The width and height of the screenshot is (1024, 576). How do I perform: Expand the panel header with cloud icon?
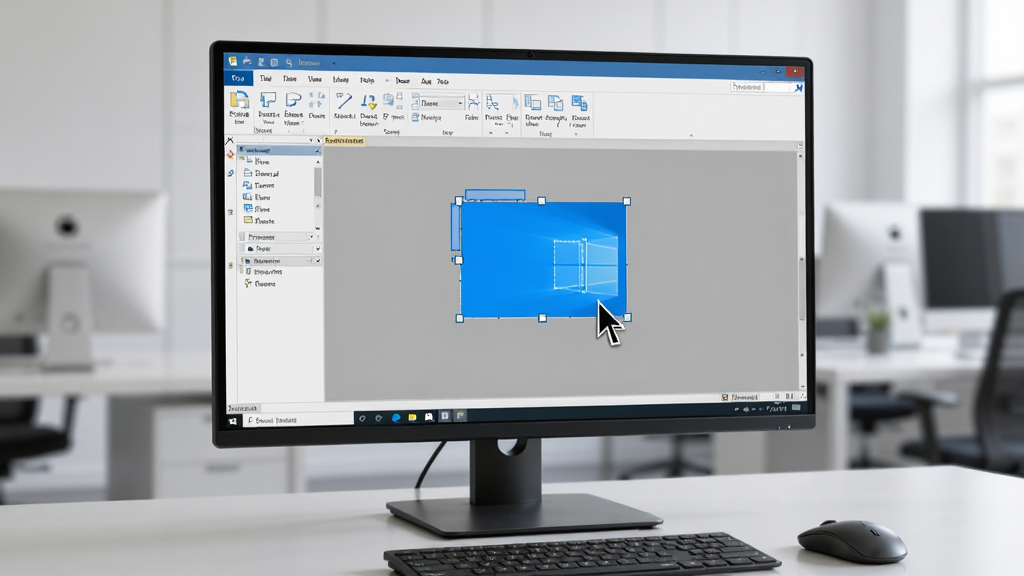coord(280,249)
